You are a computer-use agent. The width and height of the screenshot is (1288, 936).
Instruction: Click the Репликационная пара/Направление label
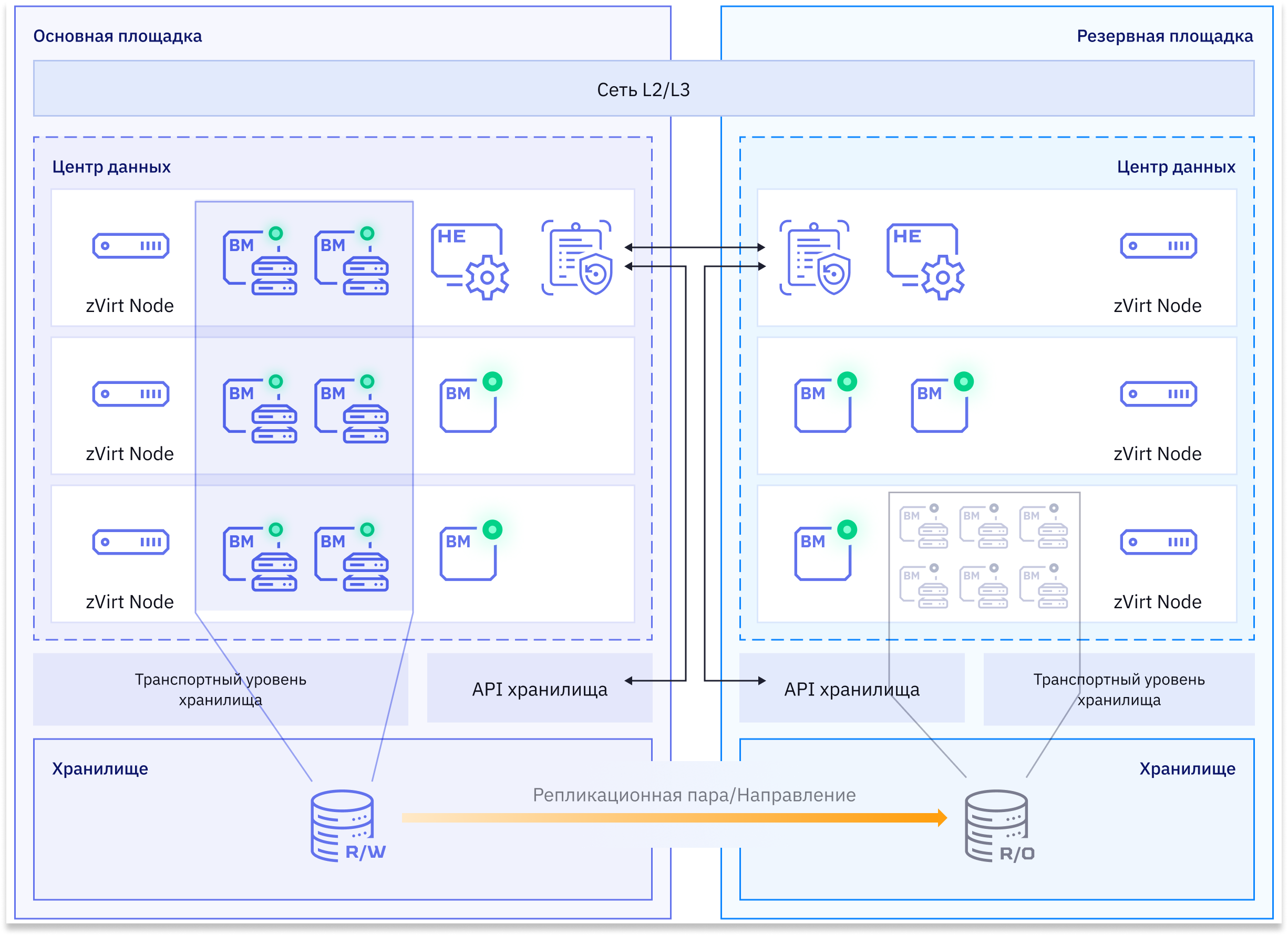694,795
